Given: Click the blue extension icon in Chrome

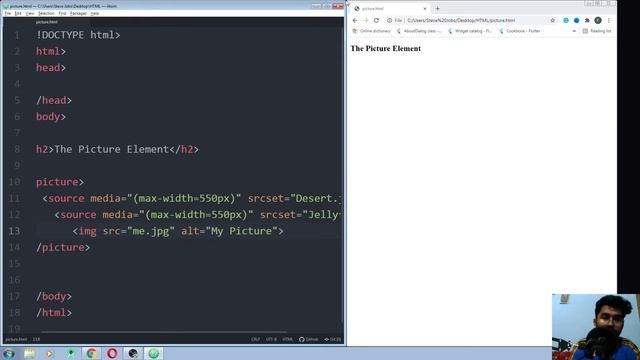Looking at the screenshot, I should [x=576, y=20].
